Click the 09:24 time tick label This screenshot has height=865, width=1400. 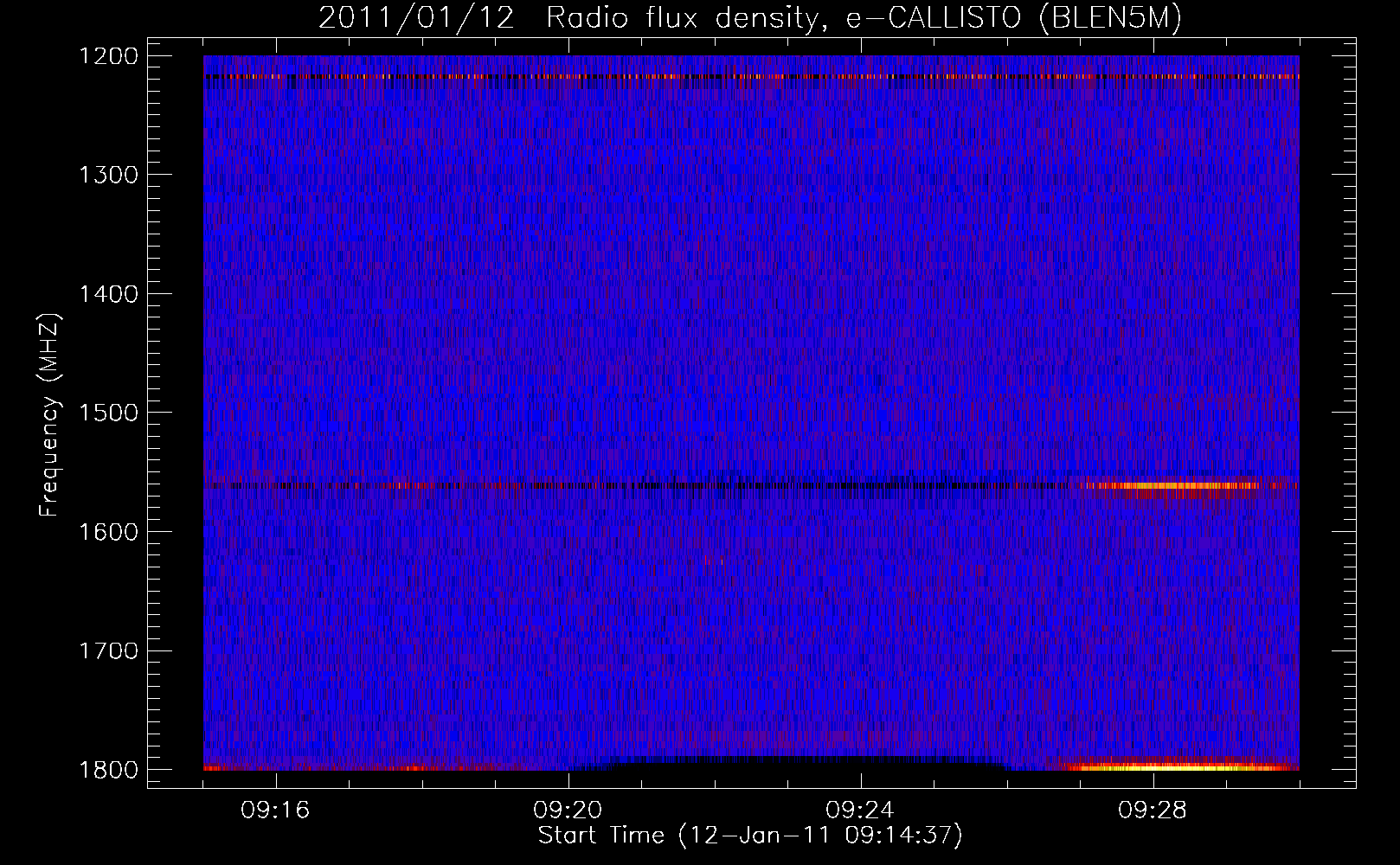(861, 811)
